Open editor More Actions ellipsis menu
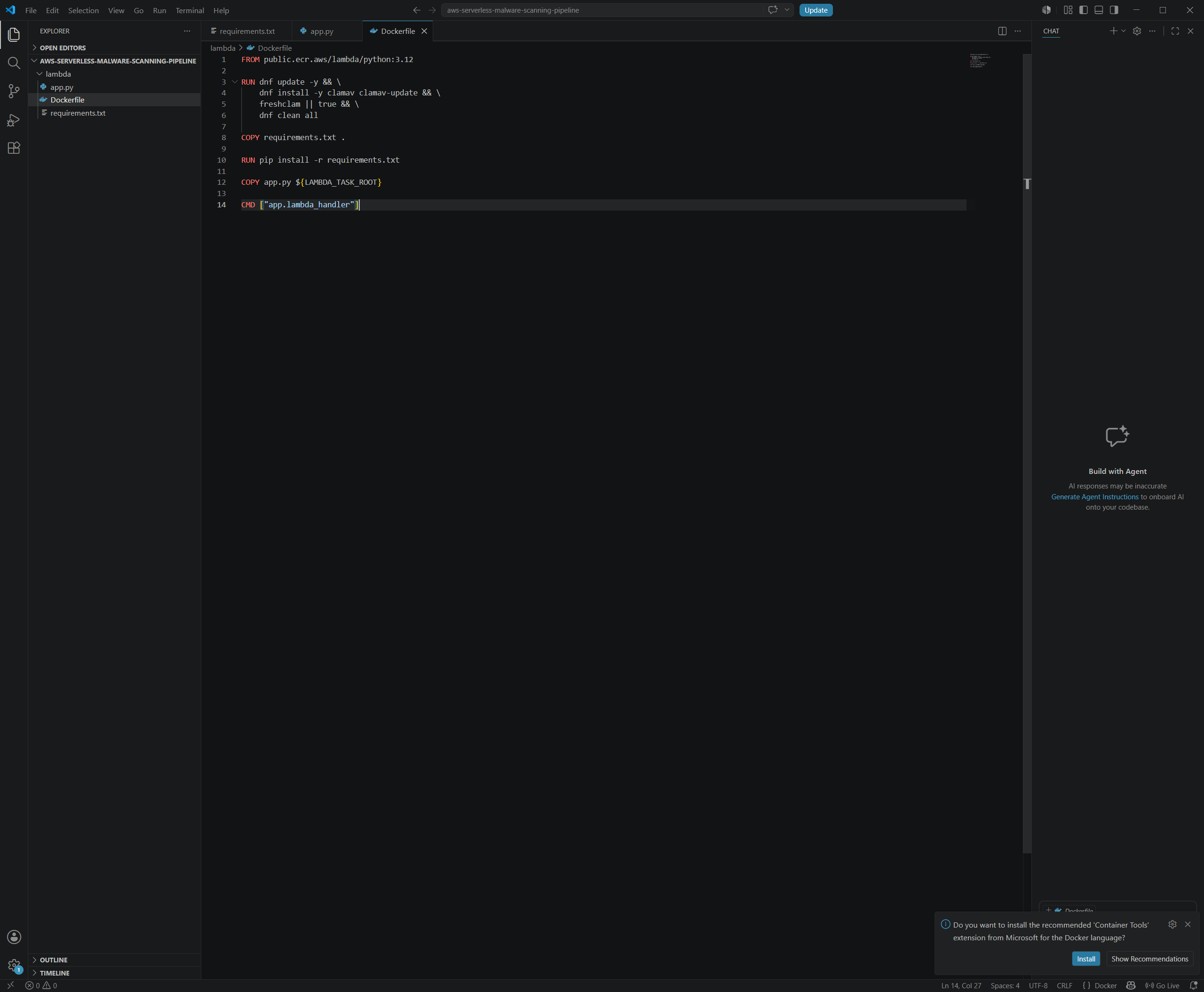This screenshot has width=1204, height=992. 1018,31
